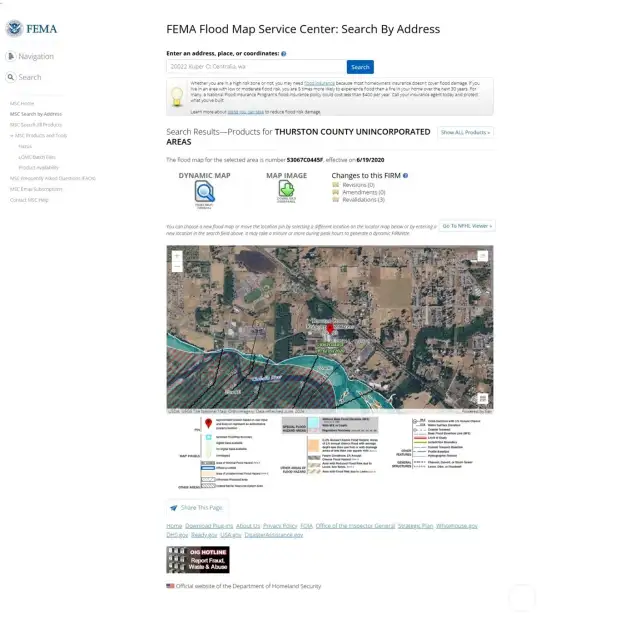Focus the address search input field
Screen dimensions: 640x618
tap(256, 67)
